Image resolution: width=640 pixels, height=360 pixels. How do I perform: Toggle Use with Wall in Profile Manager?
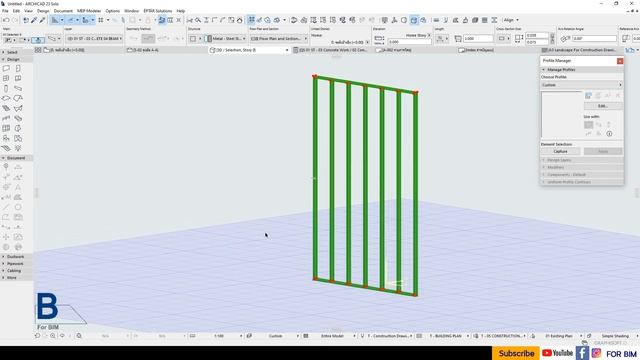click(x=588, y=124)
